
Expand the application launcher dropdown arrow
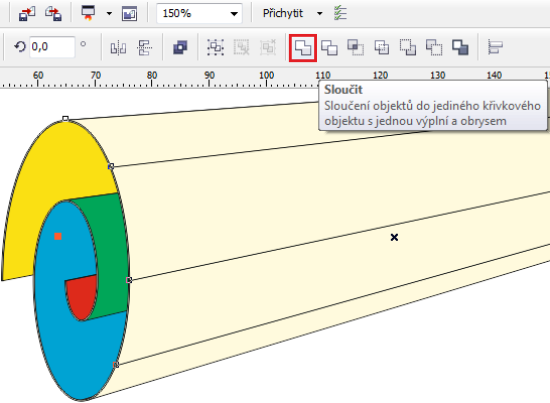point(109,14)
